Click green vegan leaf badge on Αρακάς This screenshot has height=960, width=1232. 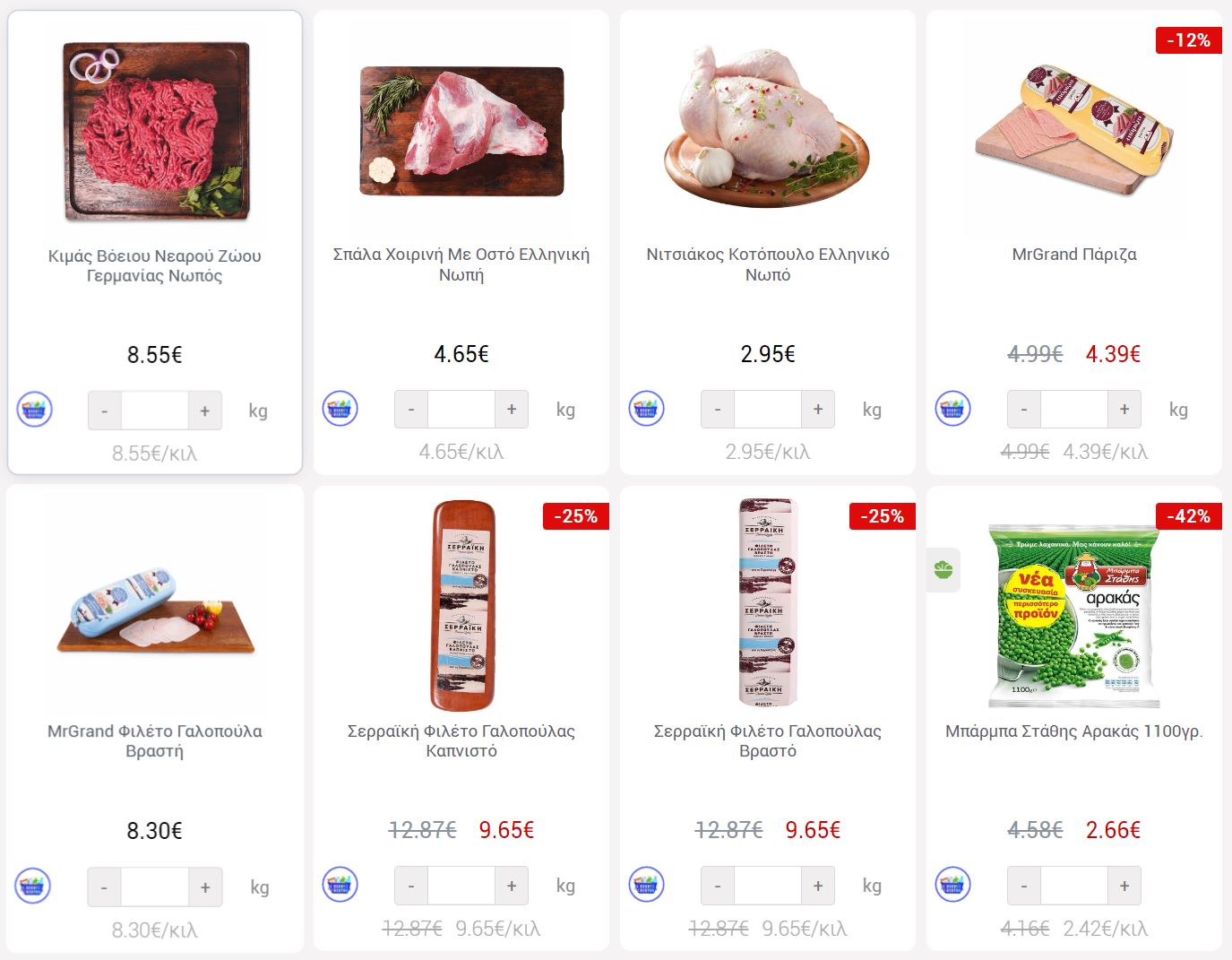pos(943,570)
